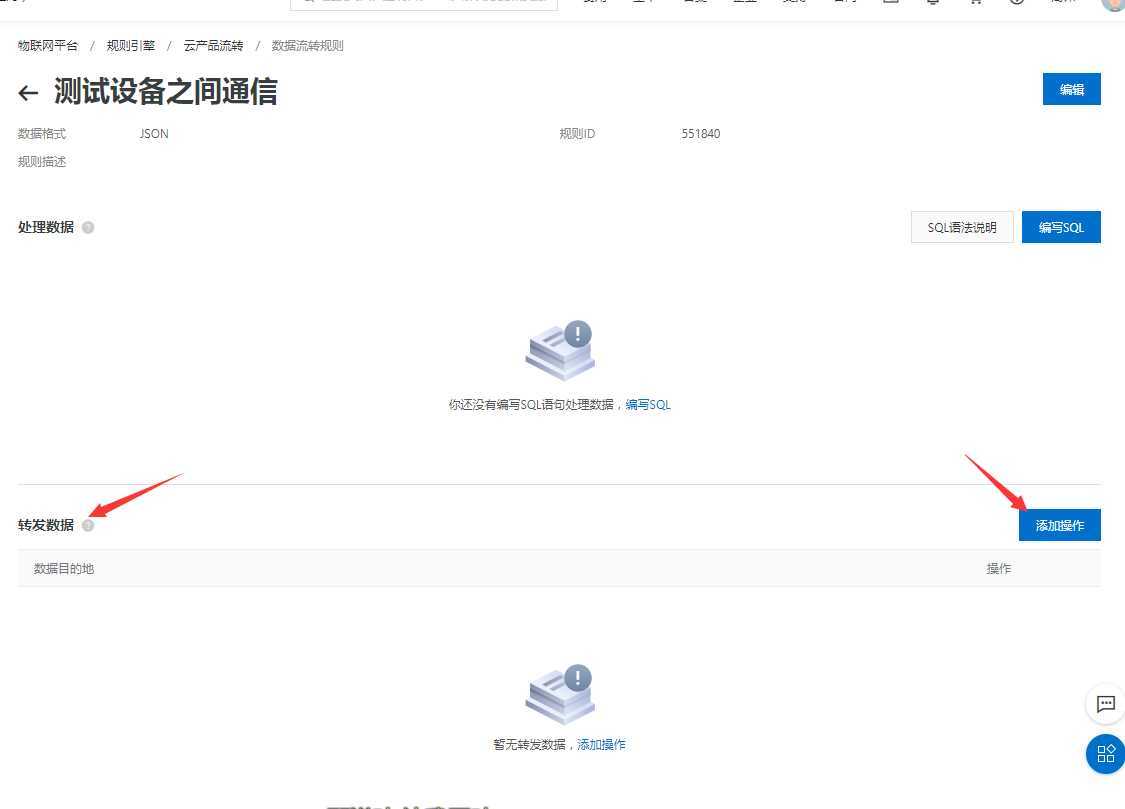Open the 物联网平台 breadcrumb link

pyautogui.click(x=48, y=45)
